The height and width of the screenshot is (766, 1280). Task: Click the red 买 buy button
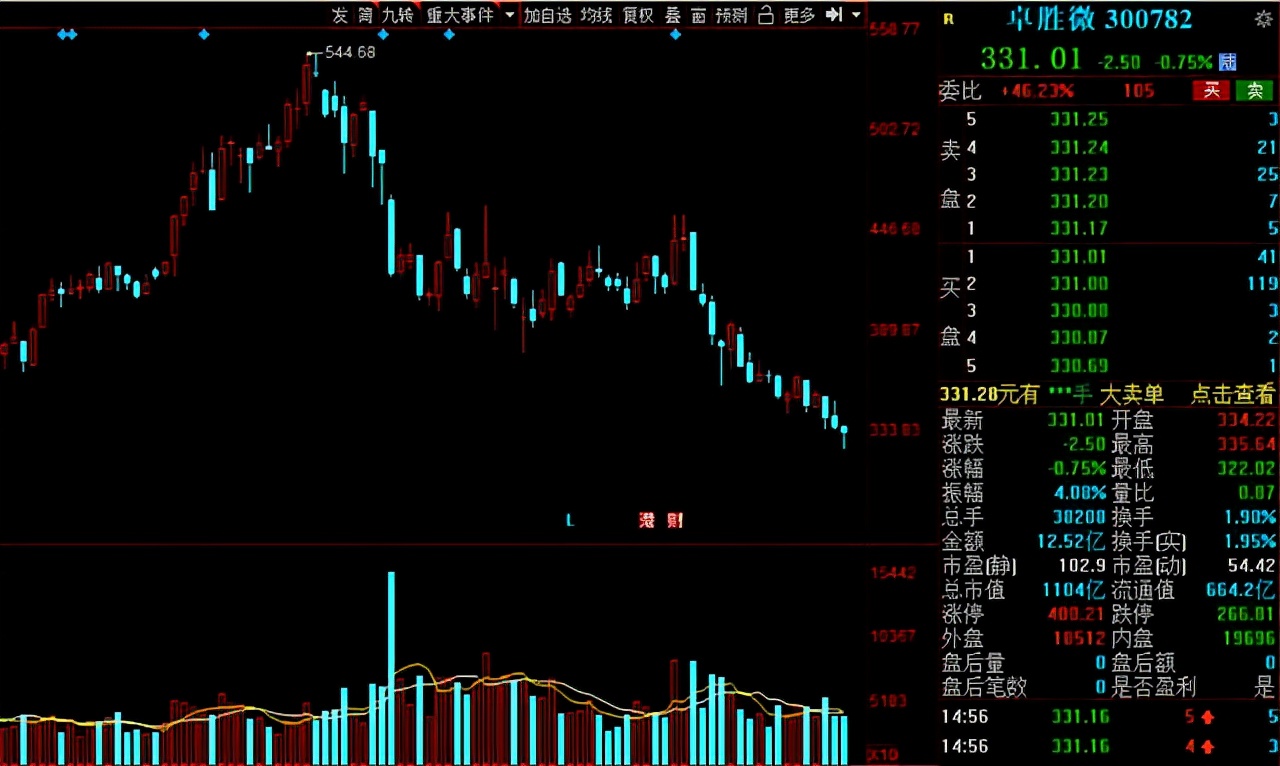tap(1211, 91)
